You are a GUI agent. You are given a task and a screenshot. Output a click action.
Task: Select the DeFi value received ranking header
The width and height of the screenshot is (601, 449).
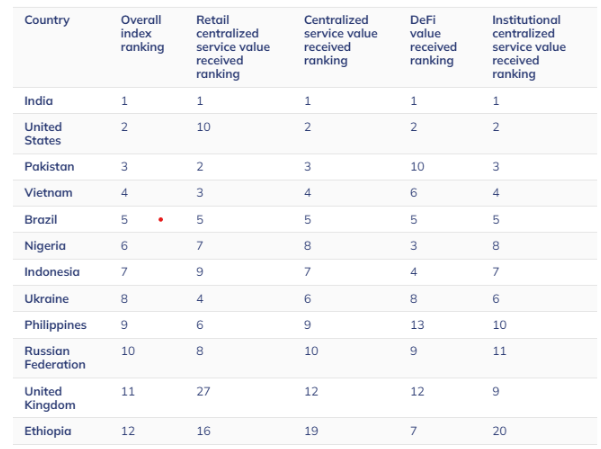(433, 40)
